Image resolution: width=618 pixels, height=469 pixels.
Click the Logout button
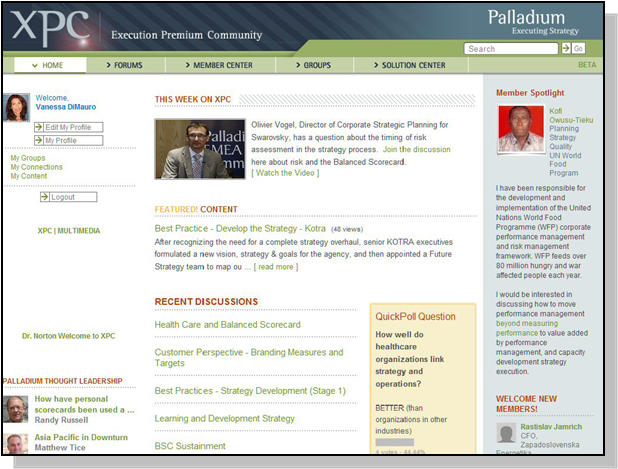click(x=69, y=197)
